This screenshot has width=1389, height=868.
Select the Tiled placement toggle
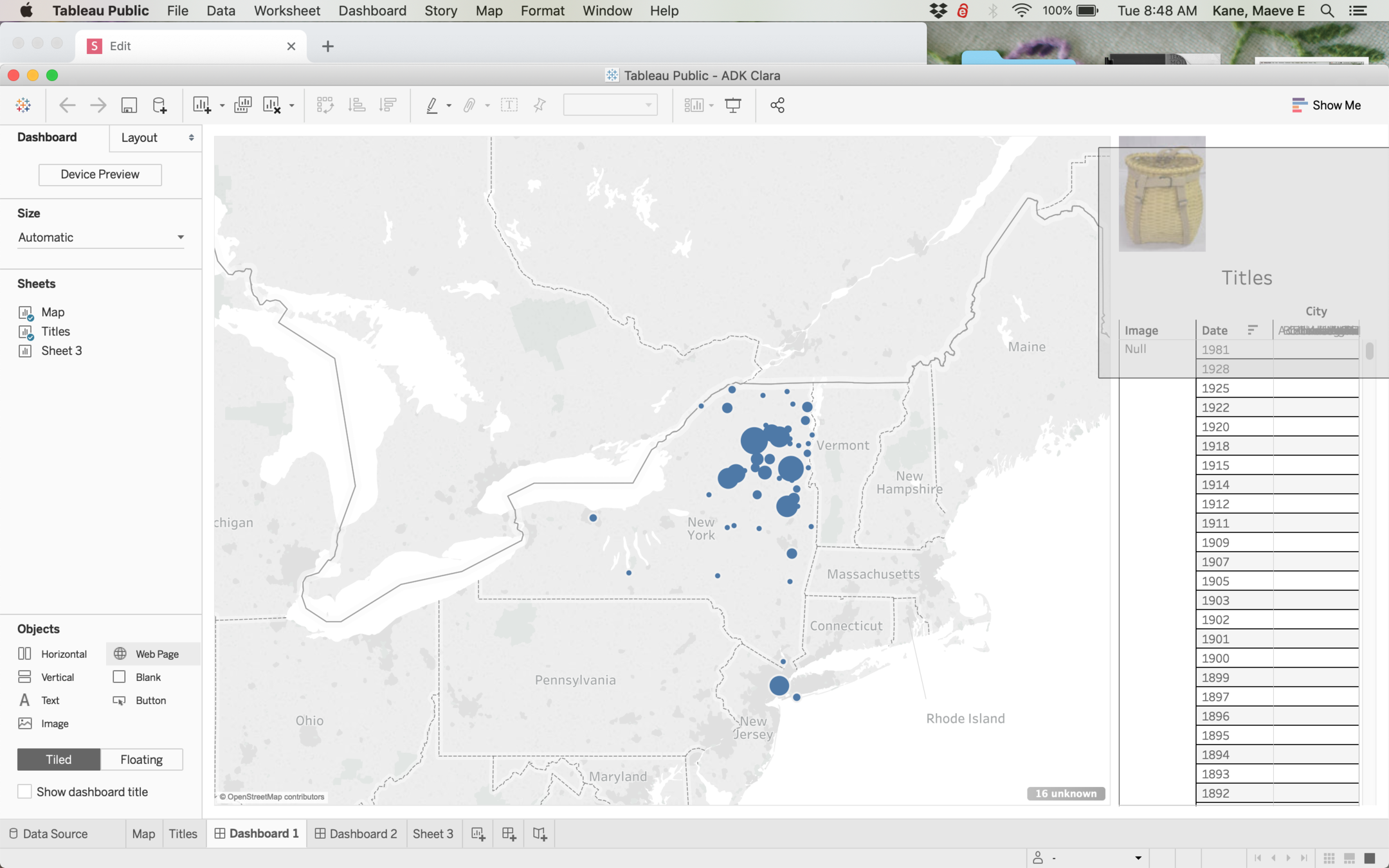click(x=59, y=759)
